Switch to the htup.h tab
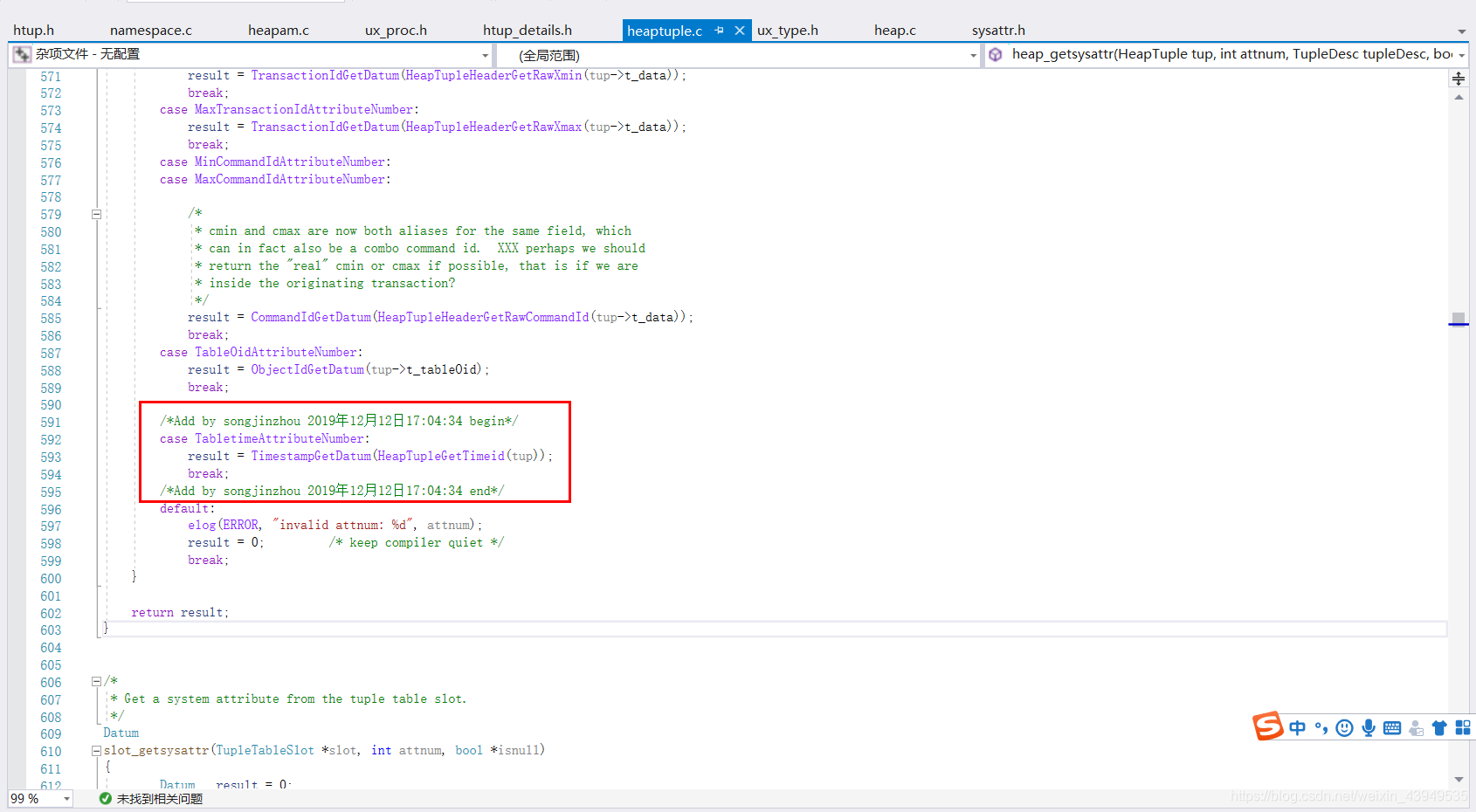Screen dimensions: 1476x812 coord(33,31)
